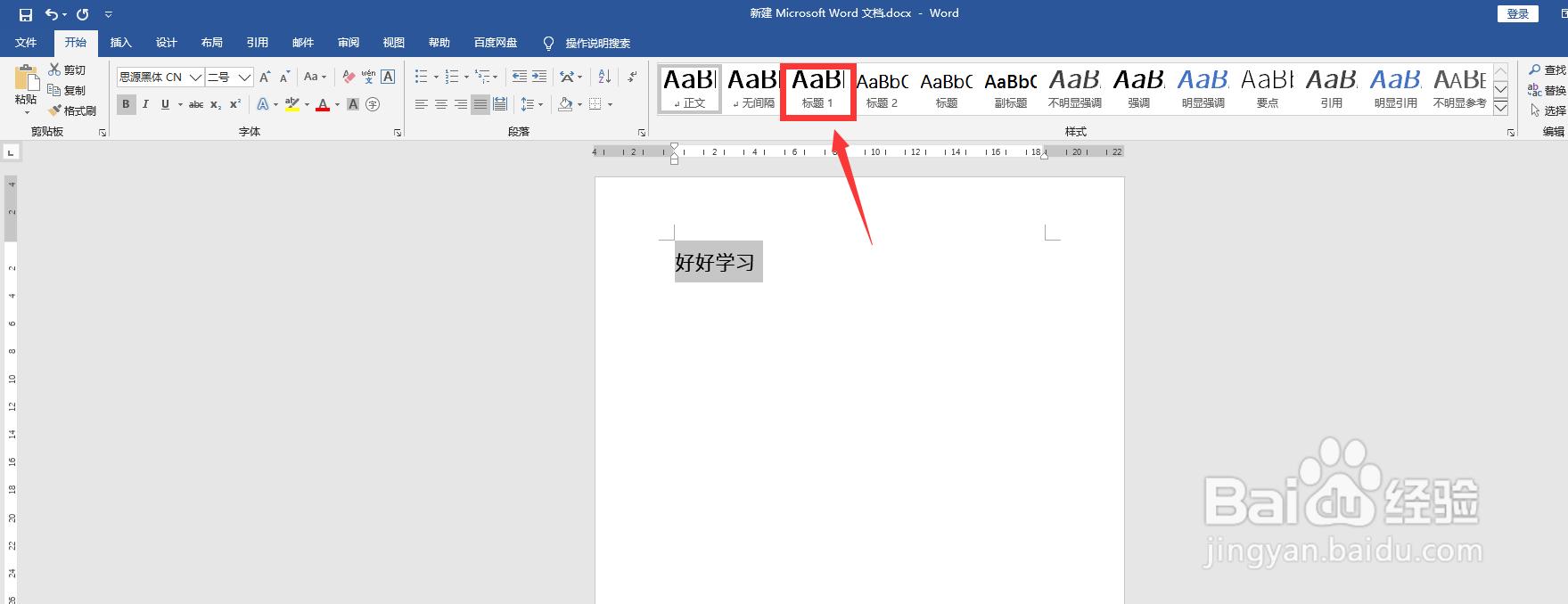Click the 粘贴 paste icon
Image resolution: width=1568 pixels, height=604 pixels.
click(27, 78)
